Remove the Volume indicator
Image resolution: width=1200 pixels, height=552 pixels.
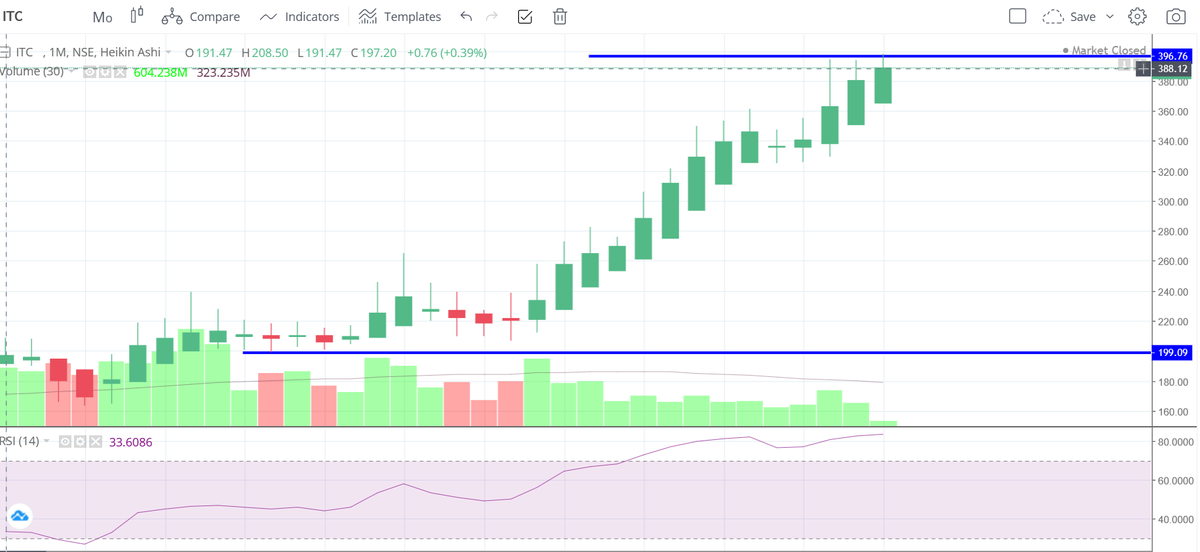[120, 72]
